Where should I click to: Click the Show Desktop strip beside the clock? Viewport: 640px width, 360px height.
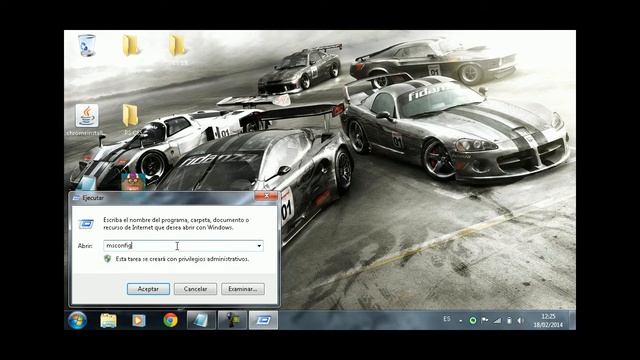pyautogui.click(x=572, y=320)
